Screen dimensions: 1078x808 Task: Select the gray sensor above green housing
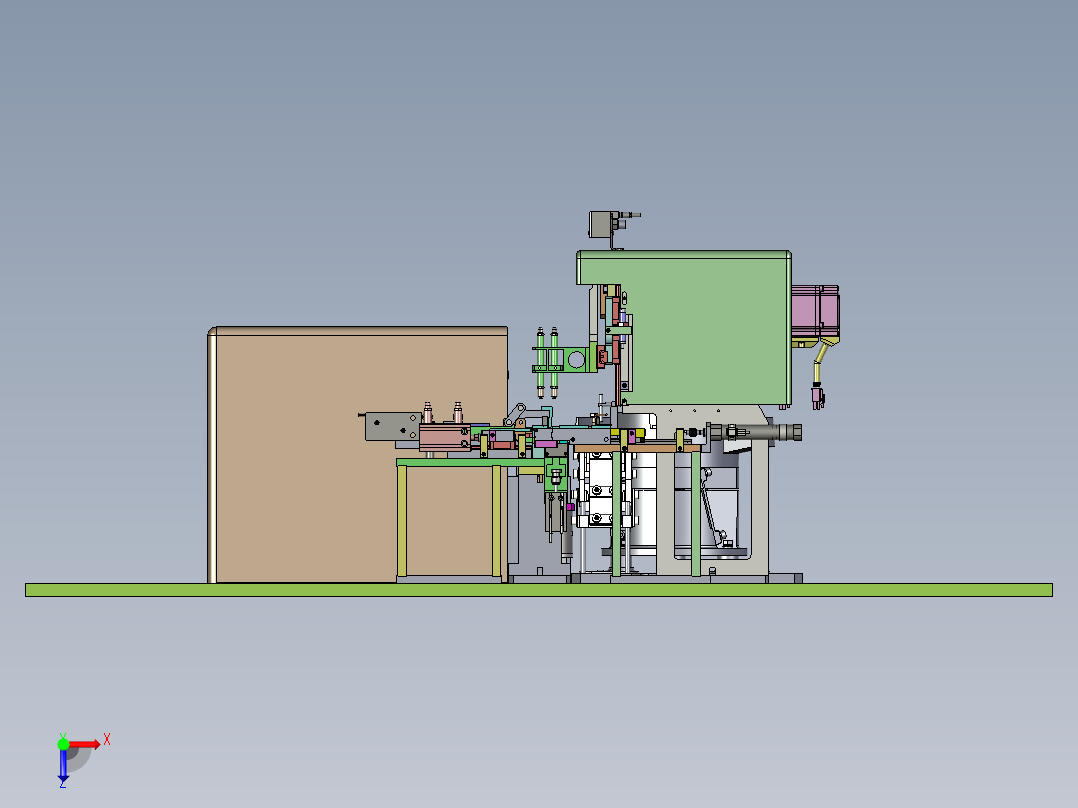pyautogui.click(x=602, y=224)
